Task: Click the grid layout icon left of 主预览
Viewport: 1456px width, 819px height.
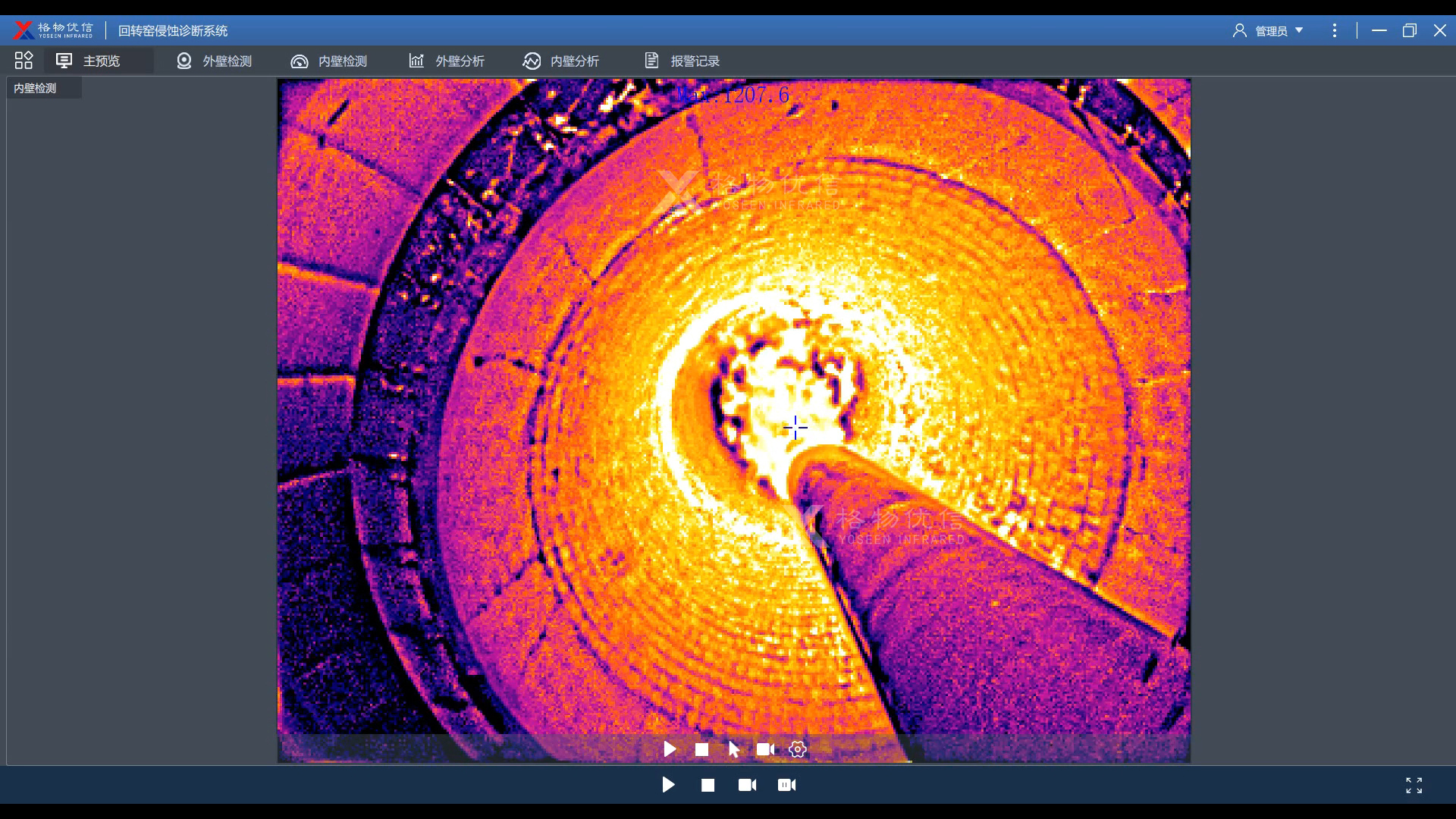Action: coord(24,61)
